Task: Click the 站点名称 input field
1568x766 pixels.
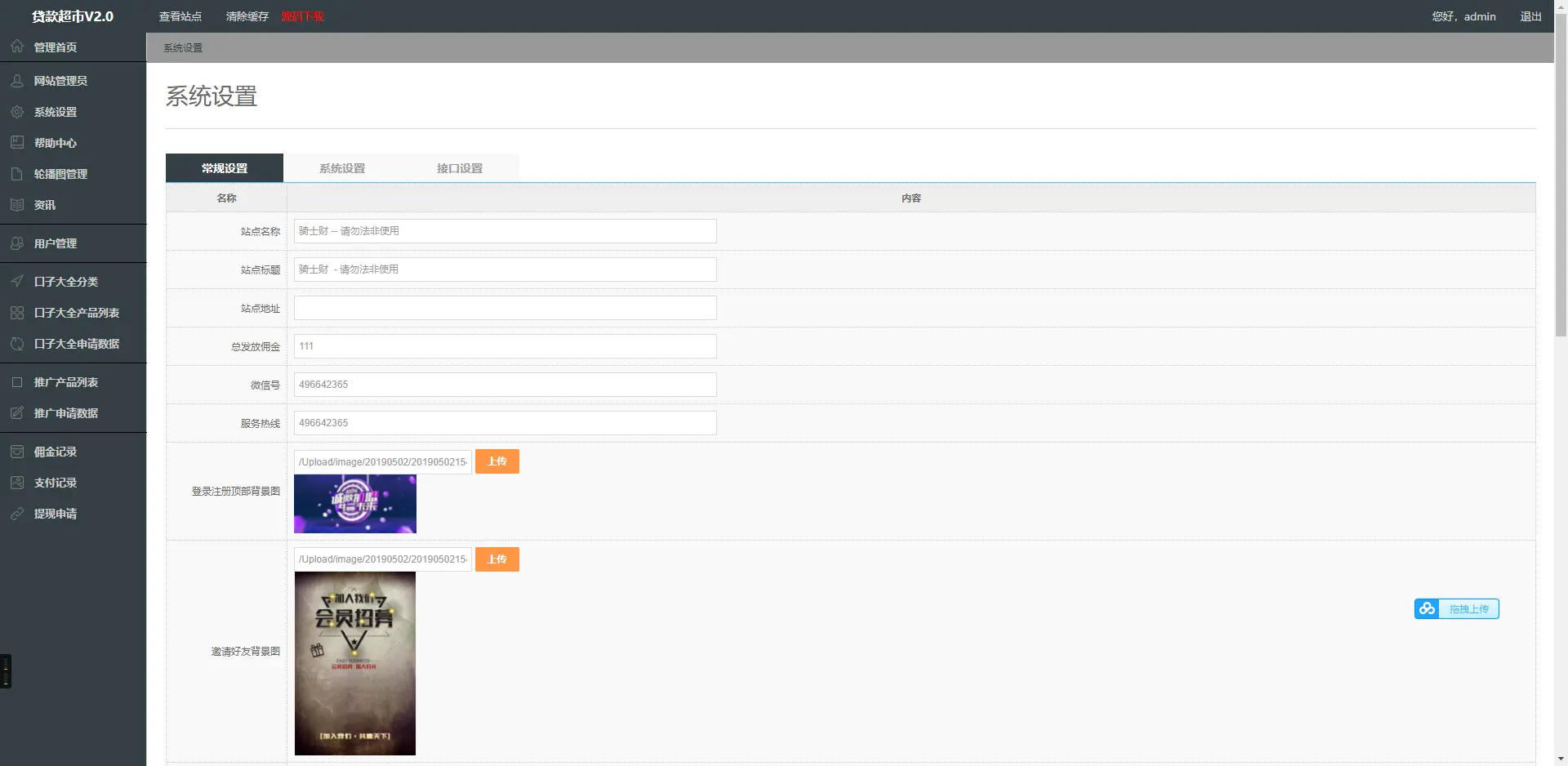Action: click(x=506, y=231)
